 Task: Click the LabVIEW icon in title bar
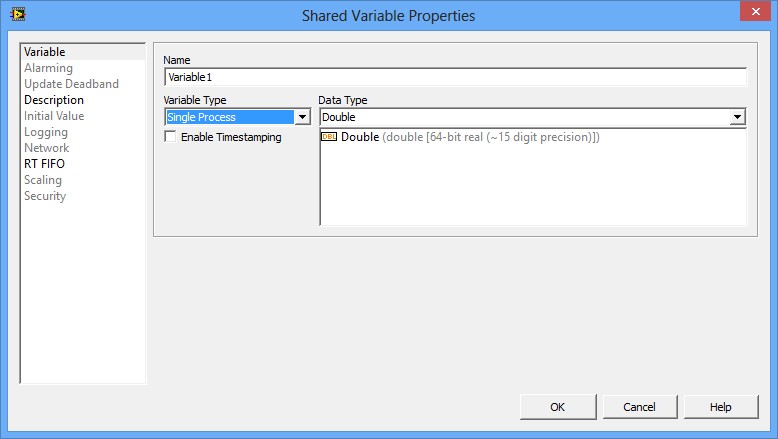pos(18,14)
